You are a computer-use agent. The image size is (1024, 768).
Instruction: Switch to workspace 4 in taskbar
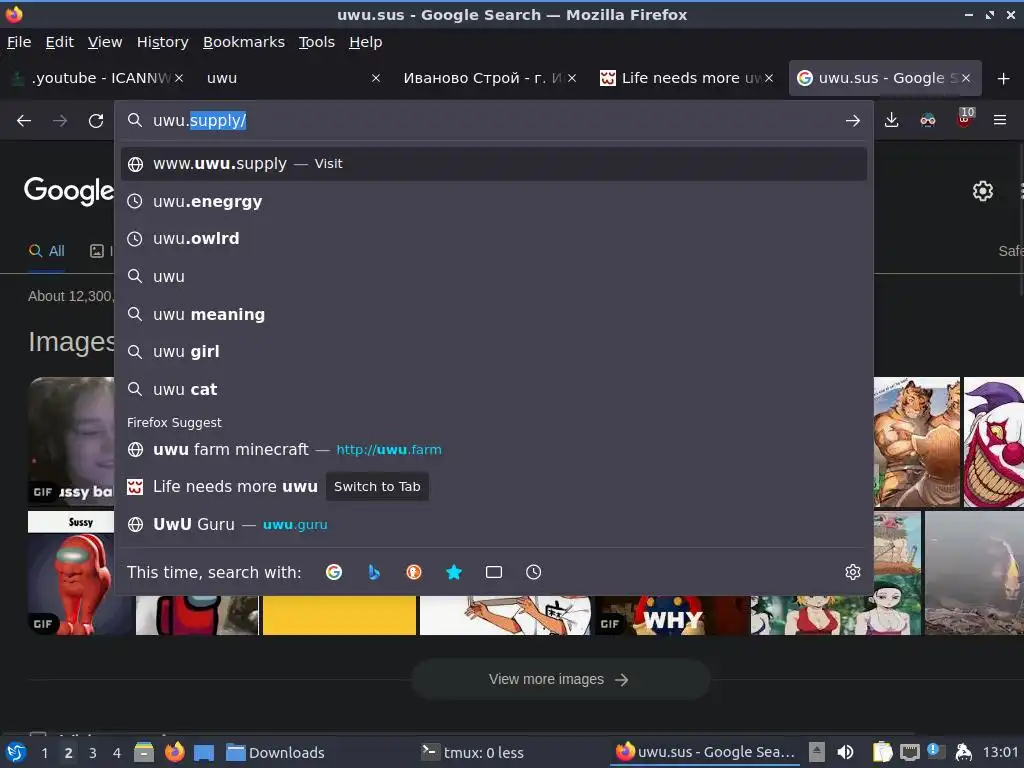tap(117, 753)
